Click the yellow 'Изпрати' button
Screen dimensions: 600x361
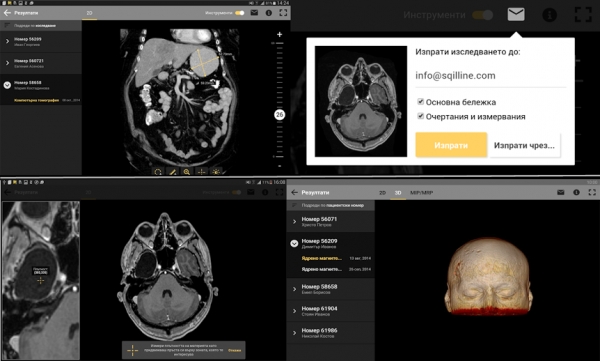(451, 145)
